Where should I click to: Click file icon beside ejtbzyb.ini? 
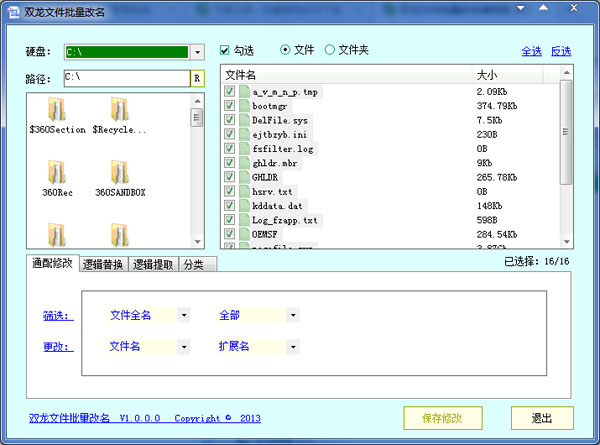245,134
